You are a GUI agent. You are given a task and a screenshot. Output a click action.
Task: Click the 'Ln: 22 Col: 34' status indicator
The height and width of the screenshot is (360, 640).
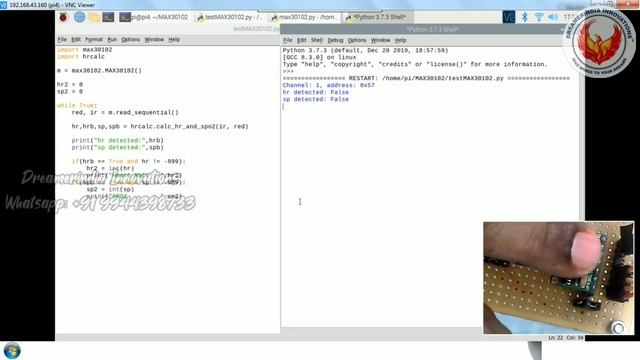coord(566,338)
